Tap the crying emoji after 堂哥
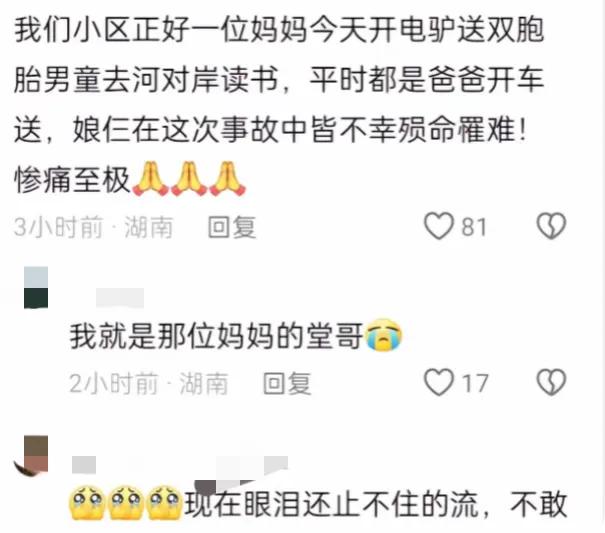This screenshot has width=605, height=533. (383, 335)
